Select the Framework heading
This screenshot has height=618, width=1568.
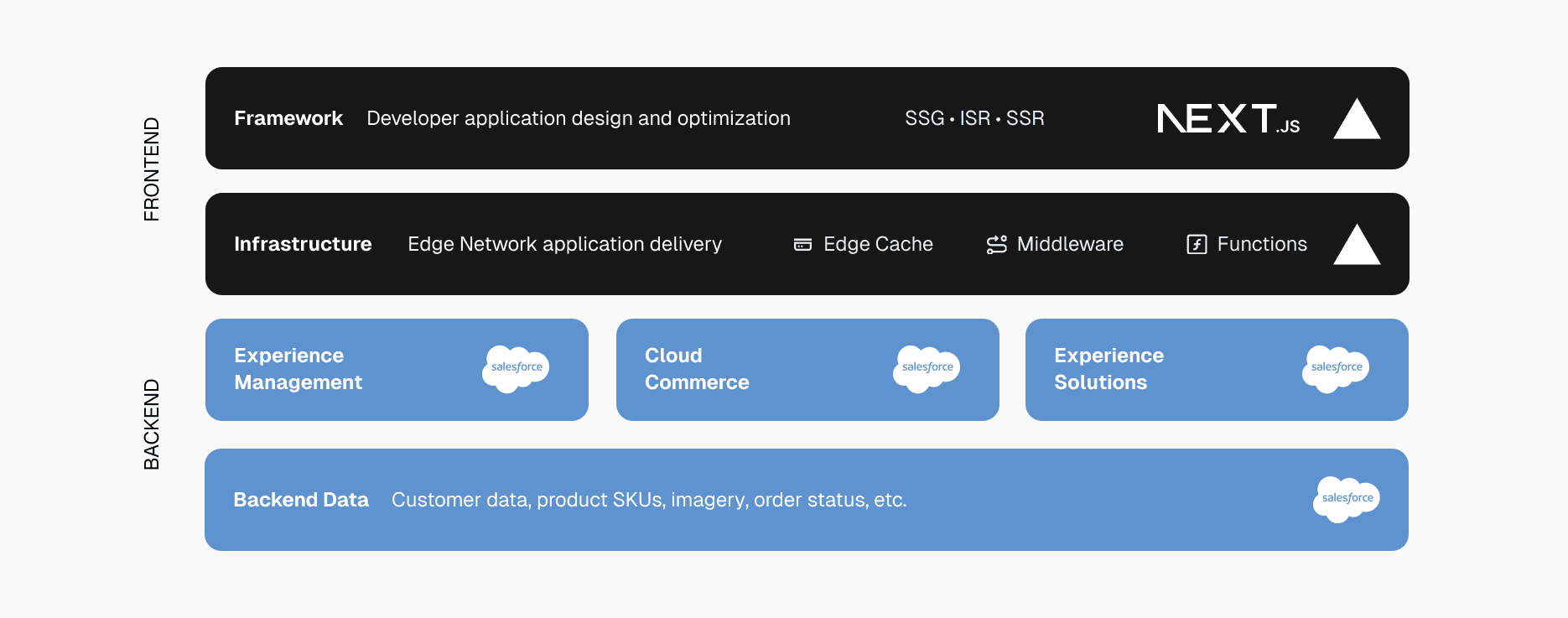[288, 118]
